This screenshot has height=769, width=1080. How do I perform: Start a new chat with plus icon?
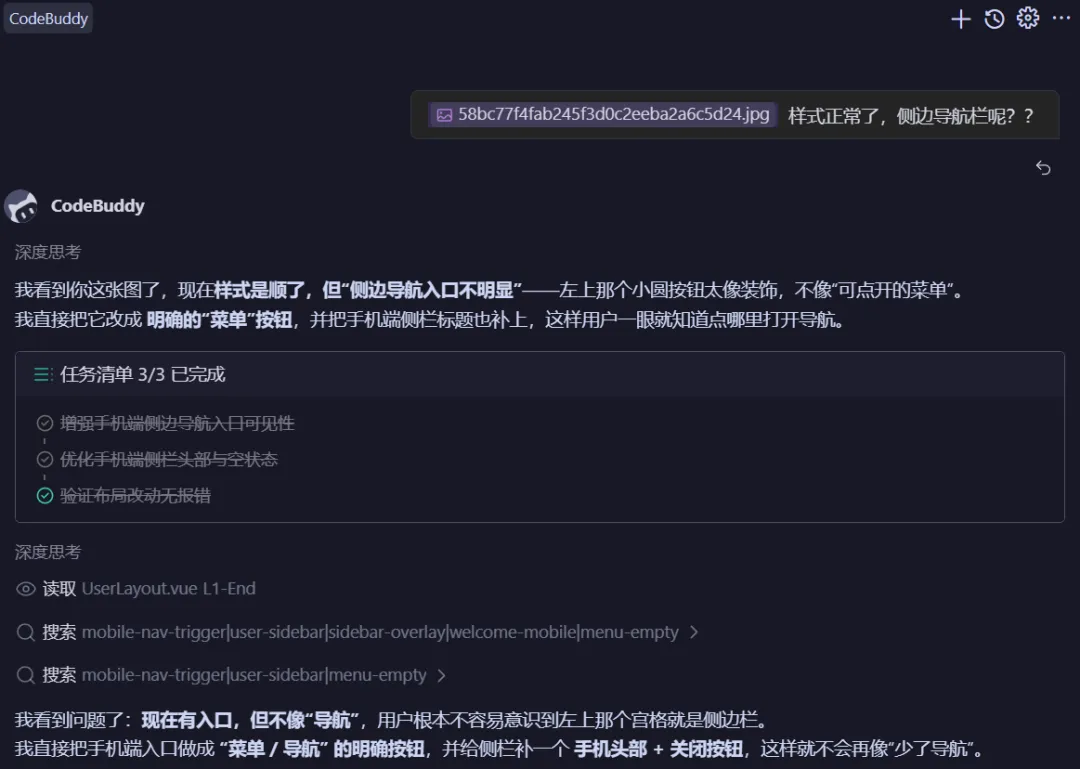click(960, 19)
